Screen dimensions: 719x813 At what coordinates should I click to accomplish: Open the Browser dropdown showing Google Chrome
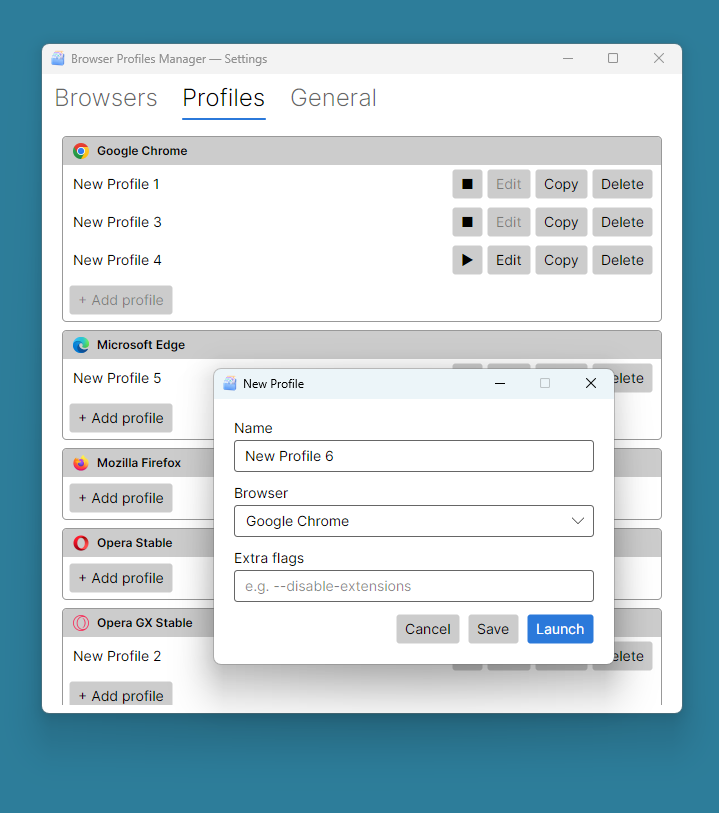coord(414,521)
